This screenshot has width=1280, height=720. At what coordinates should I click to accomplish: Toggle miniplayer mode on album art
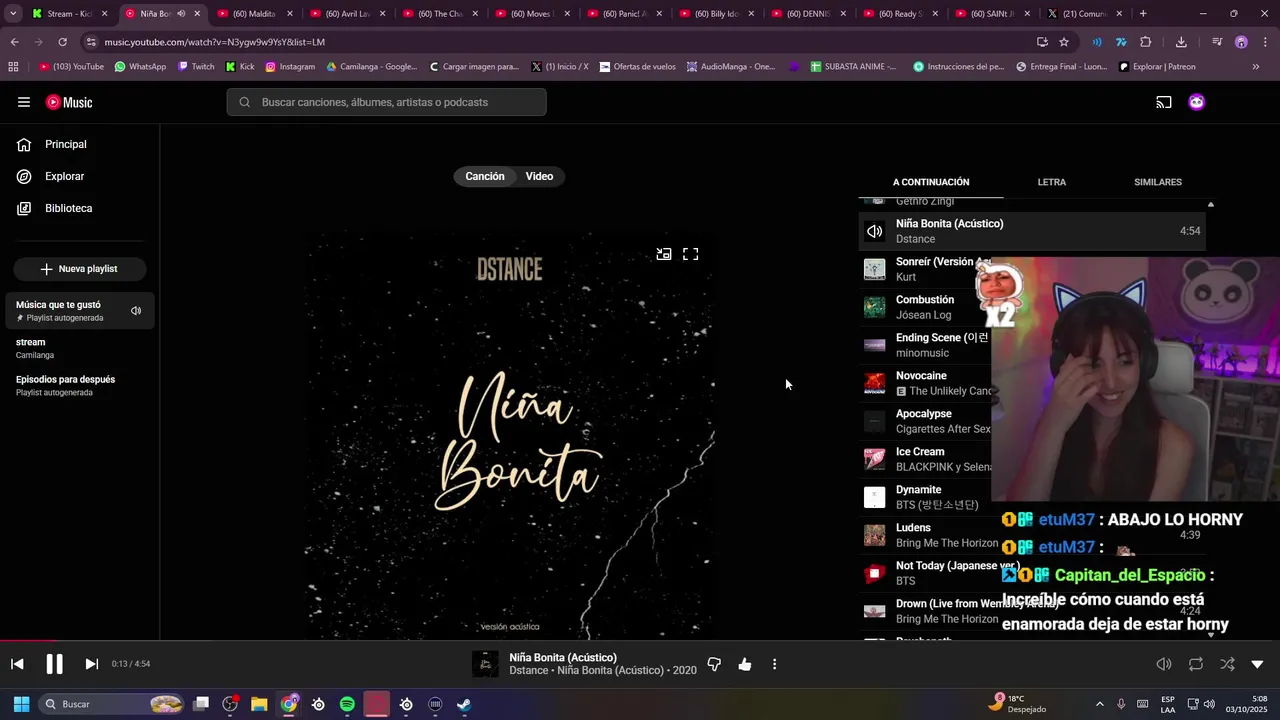coord(663,254)
